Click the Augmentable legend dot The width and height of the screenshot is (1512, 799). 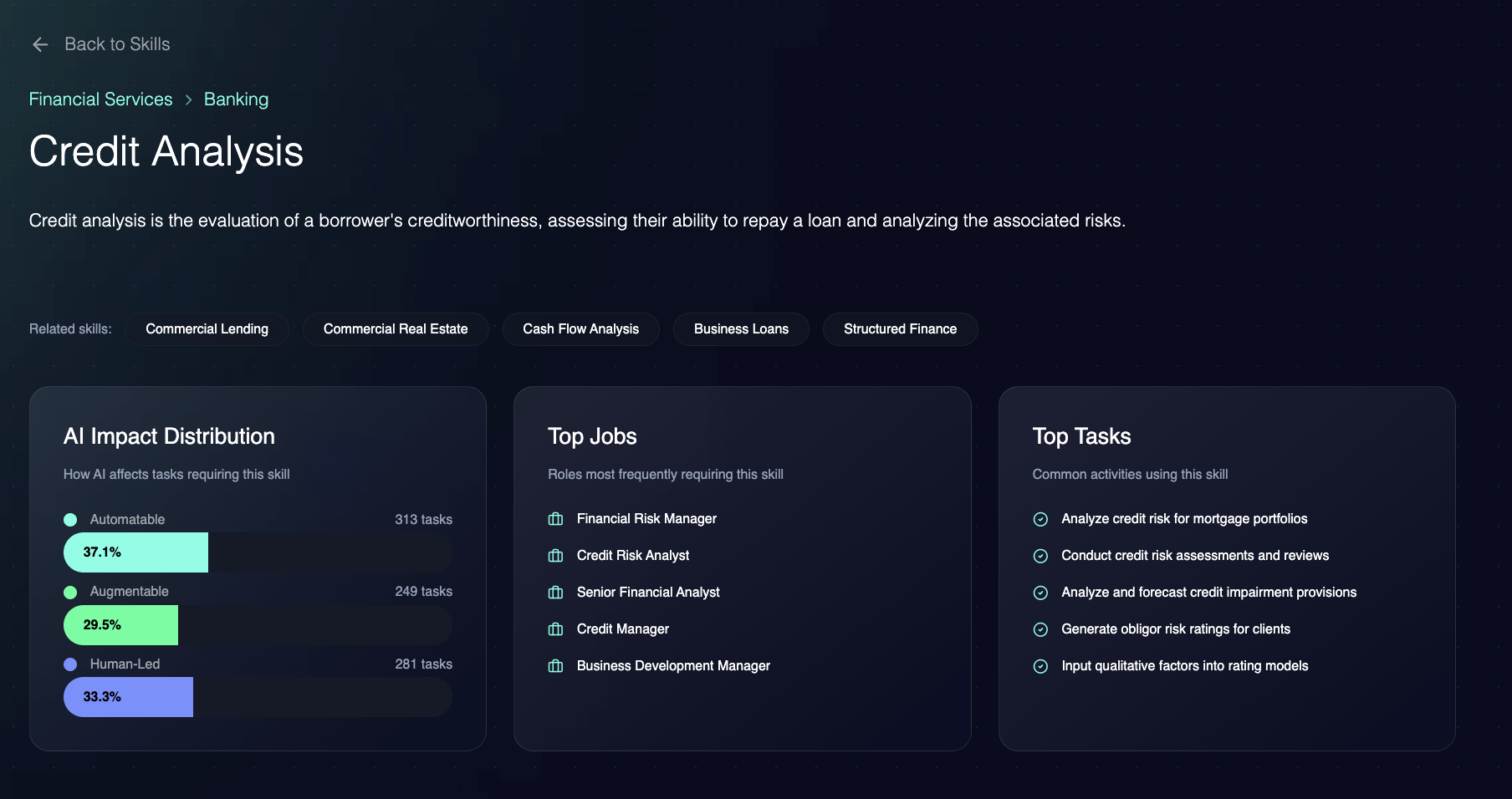pyautogui.click(x=70, y=593)
